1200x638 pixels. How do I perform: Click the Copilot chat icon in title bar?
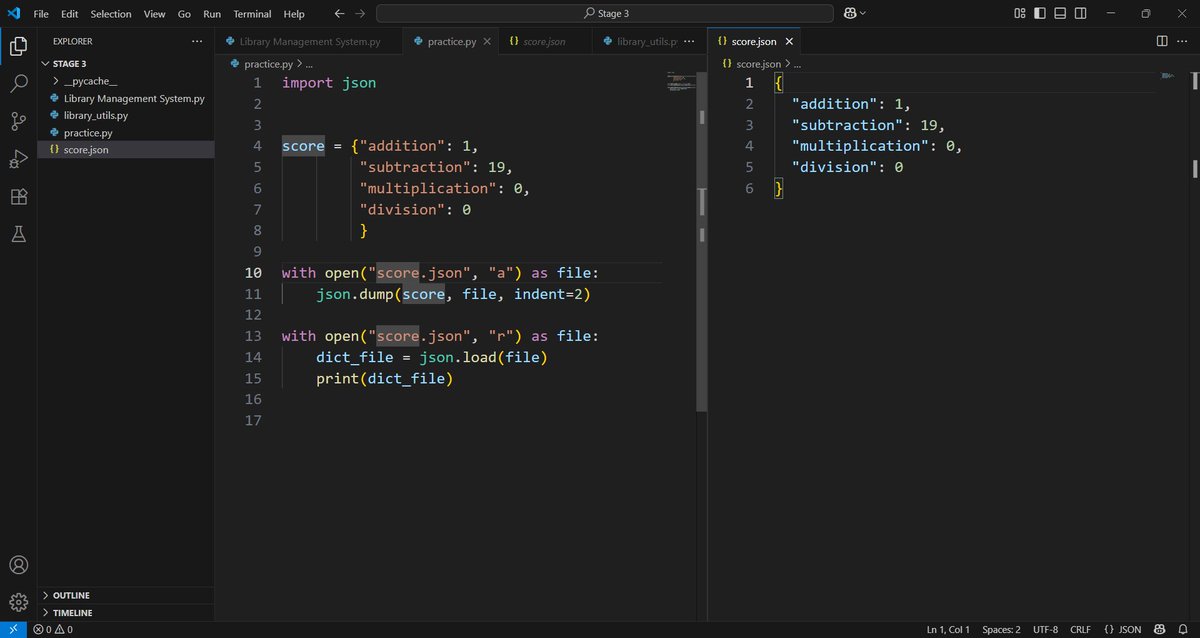(851, 14)
